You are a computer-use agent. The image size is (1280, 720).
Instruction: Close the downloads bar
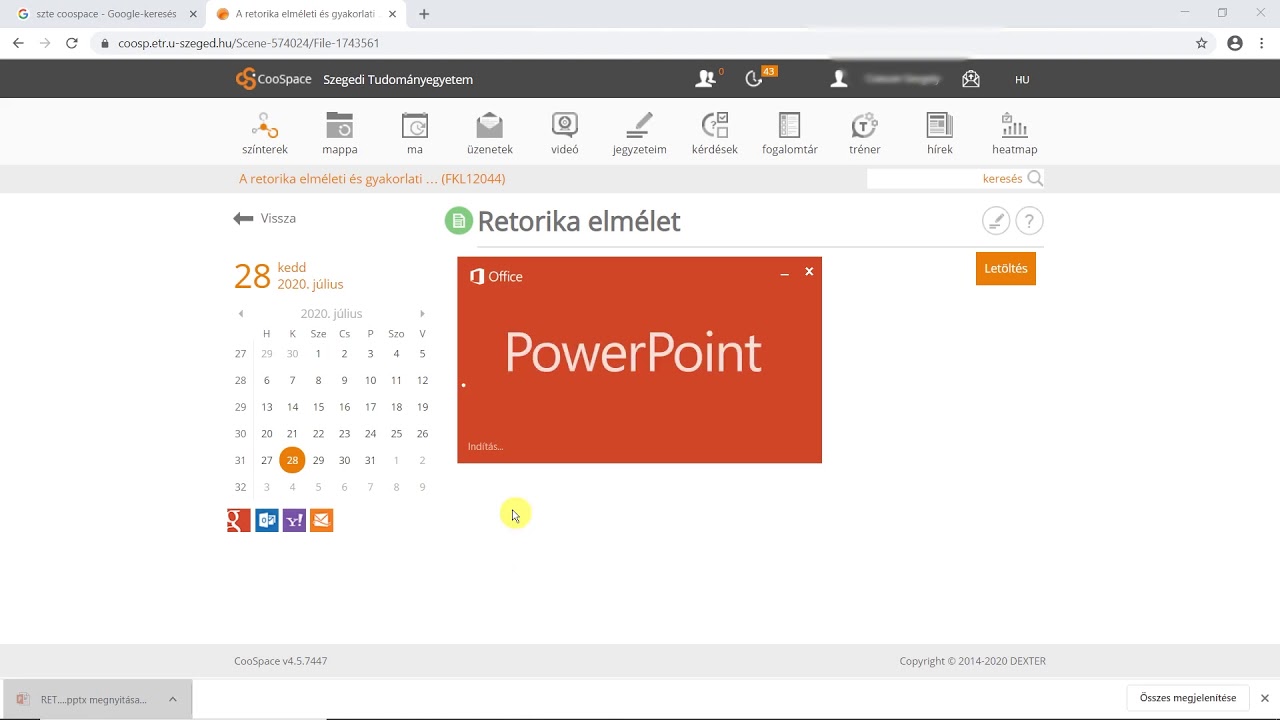[x=1265, y=698]
